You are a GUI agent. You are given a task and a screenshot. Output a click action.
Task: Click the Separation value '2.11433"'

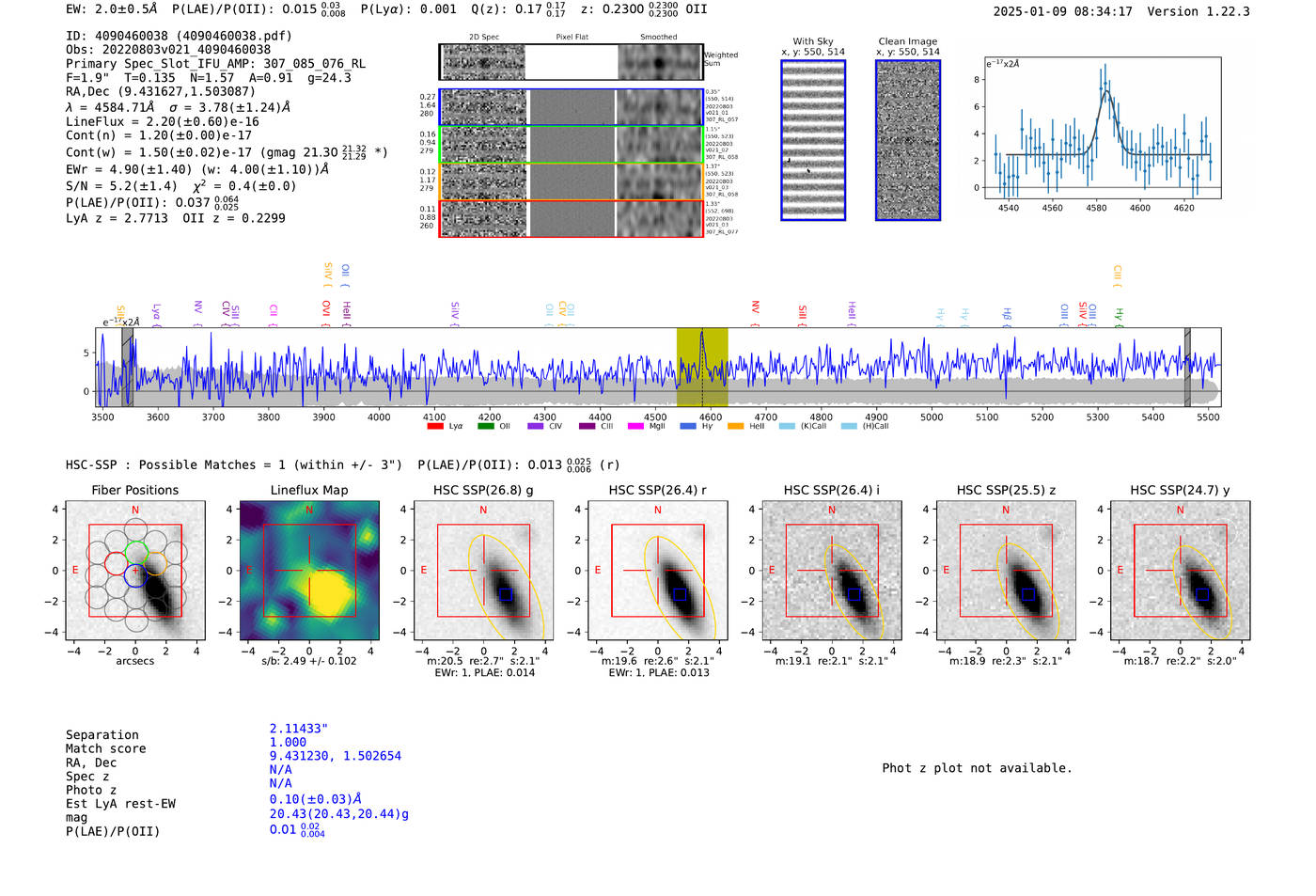[299, 729]
